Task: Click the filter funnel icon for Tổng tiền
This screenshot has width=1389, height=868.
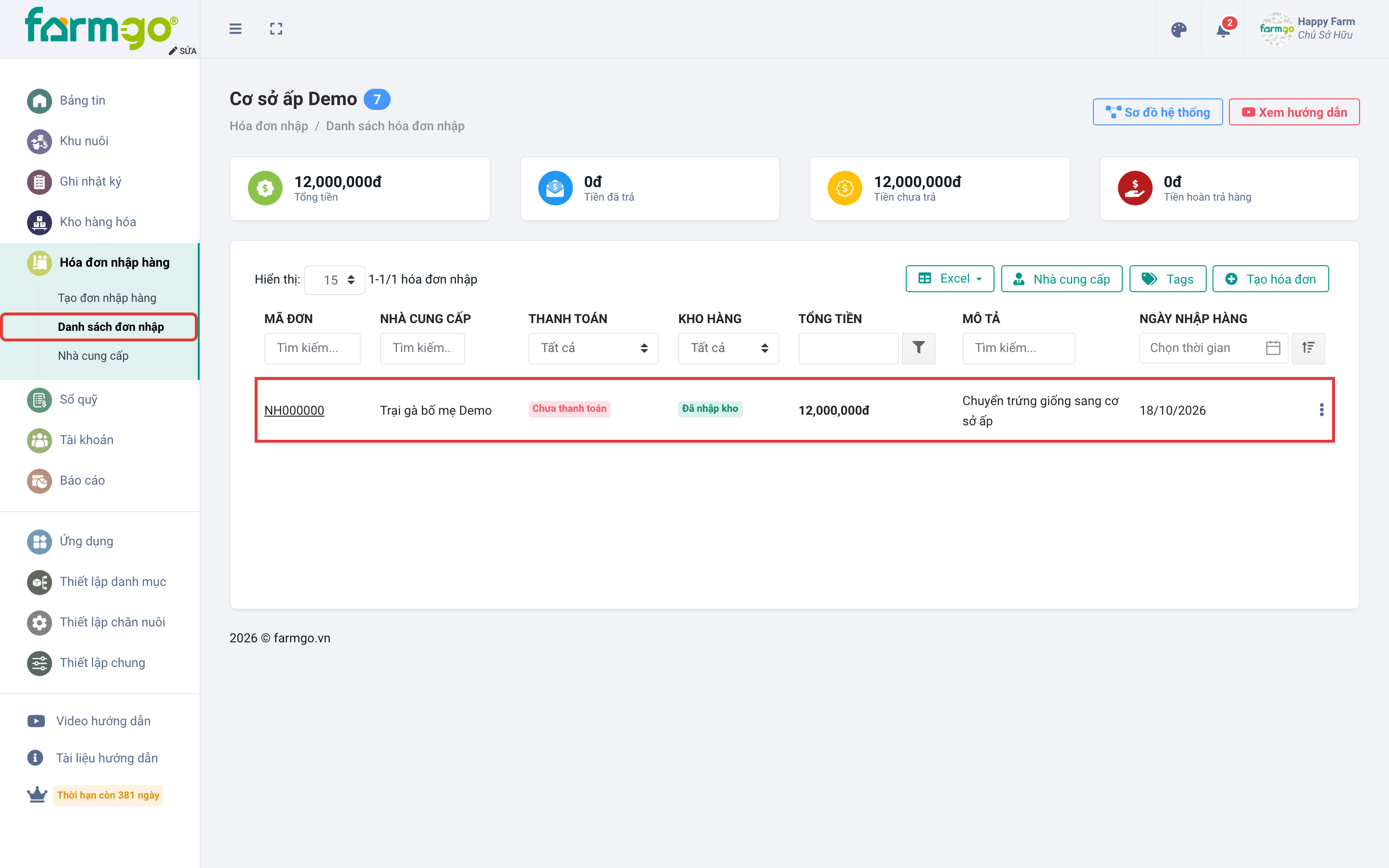Action: point(918,348)
